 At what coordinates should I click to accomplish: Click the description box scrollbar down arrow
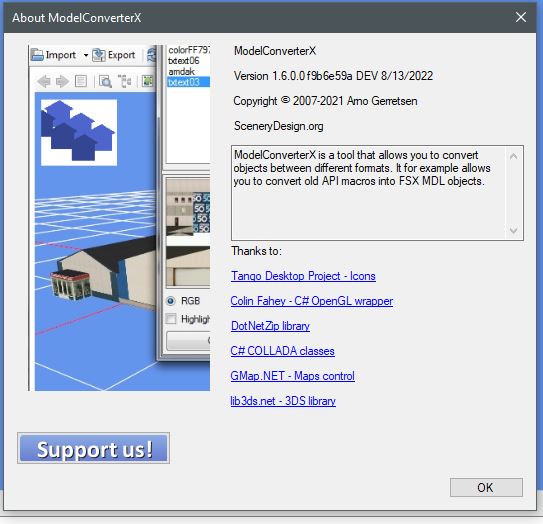pos(514,230)
